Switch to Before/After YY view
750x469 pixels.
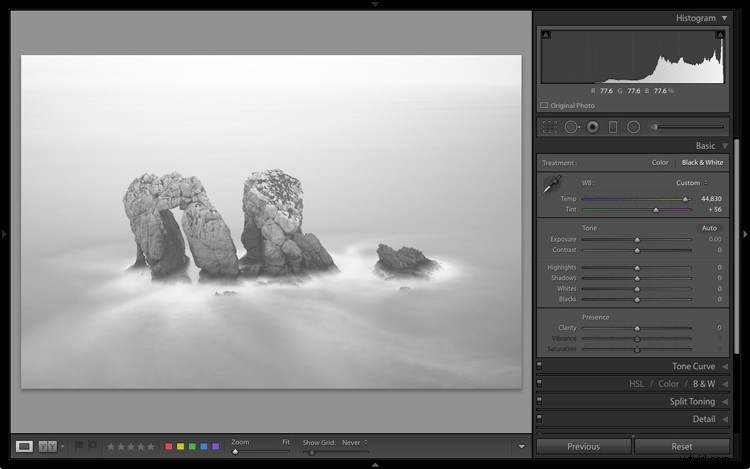pos(47,446)
